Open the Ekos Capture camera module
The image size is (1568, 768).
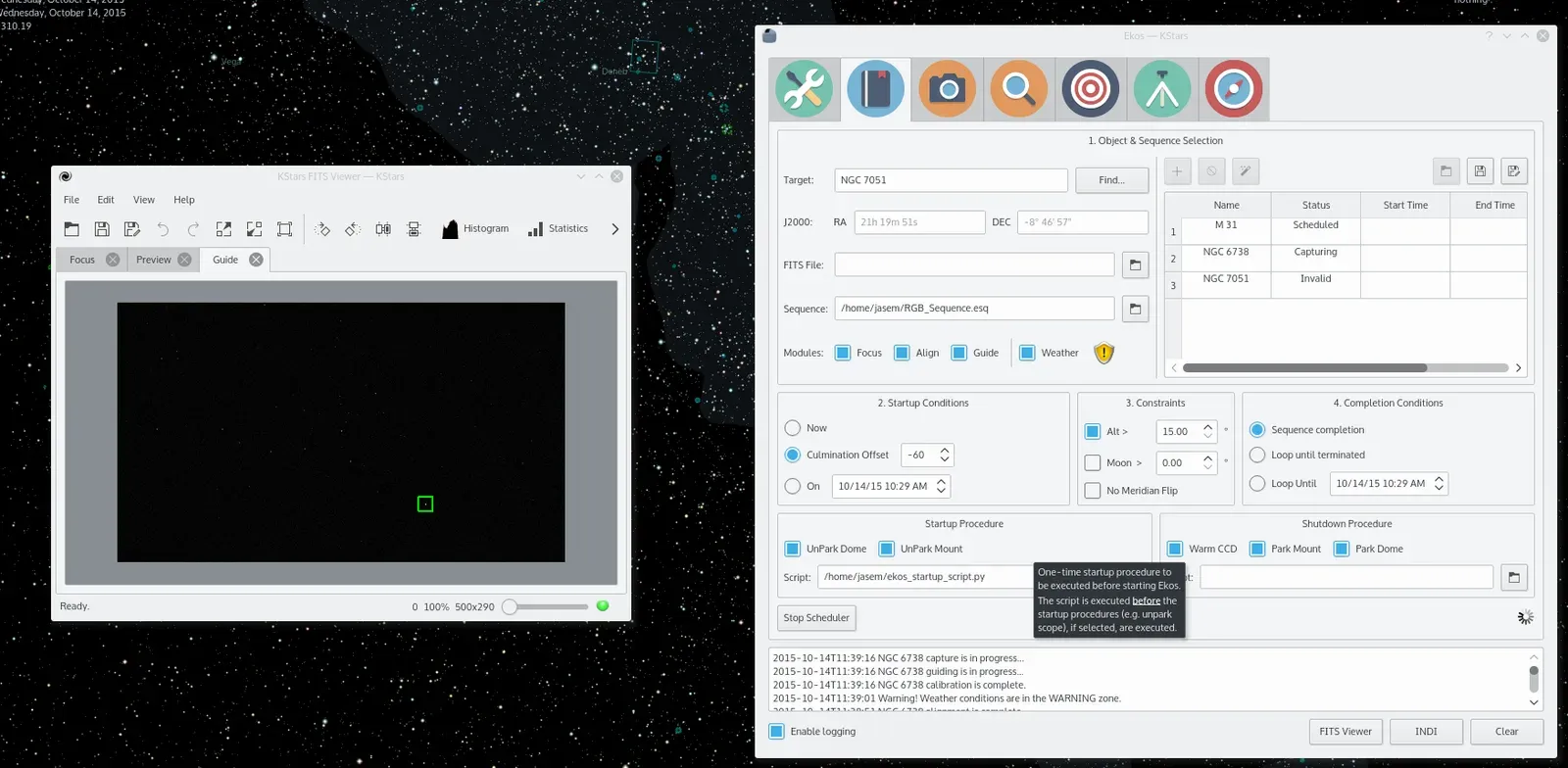pos(947,89)
